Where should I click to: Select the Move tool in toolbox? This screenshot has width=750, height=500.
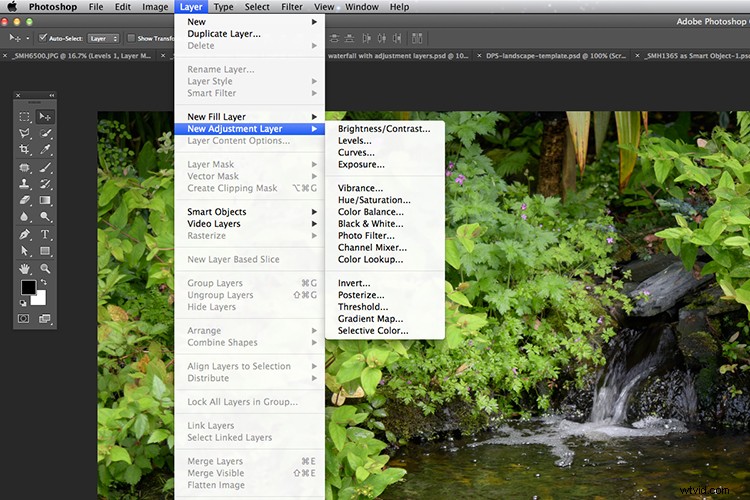pyautogui.click(x=45, y=116)
